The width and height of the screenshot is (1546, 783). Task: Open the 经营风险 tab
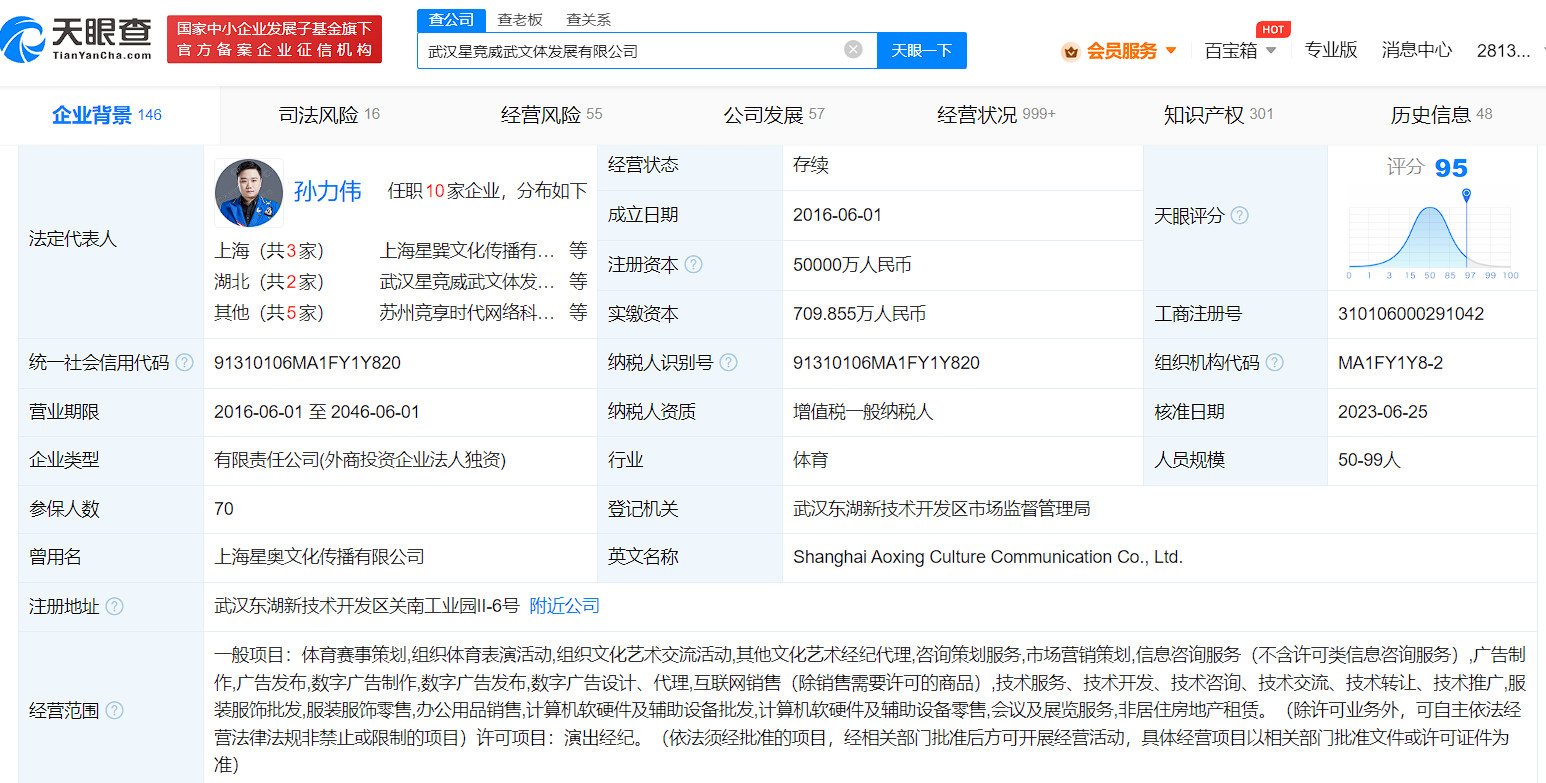(x=552, y=115)
